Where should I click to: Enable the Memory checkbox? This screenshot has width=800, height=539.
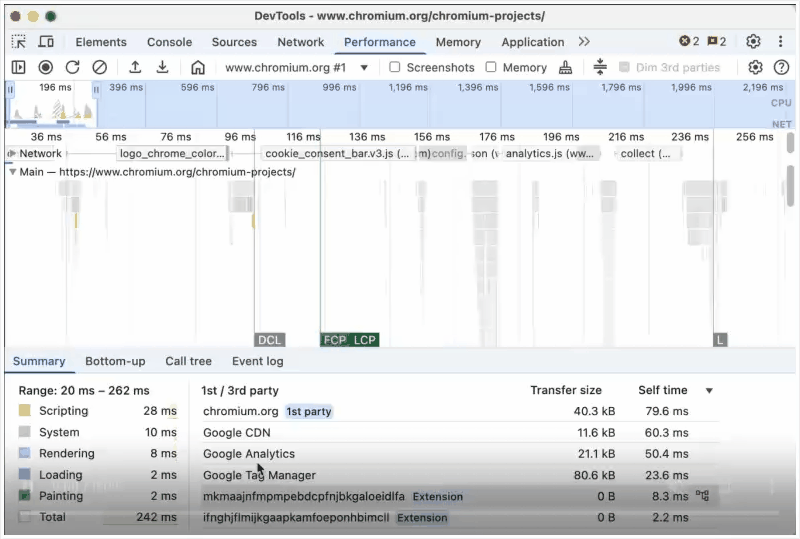click(491, 67)
